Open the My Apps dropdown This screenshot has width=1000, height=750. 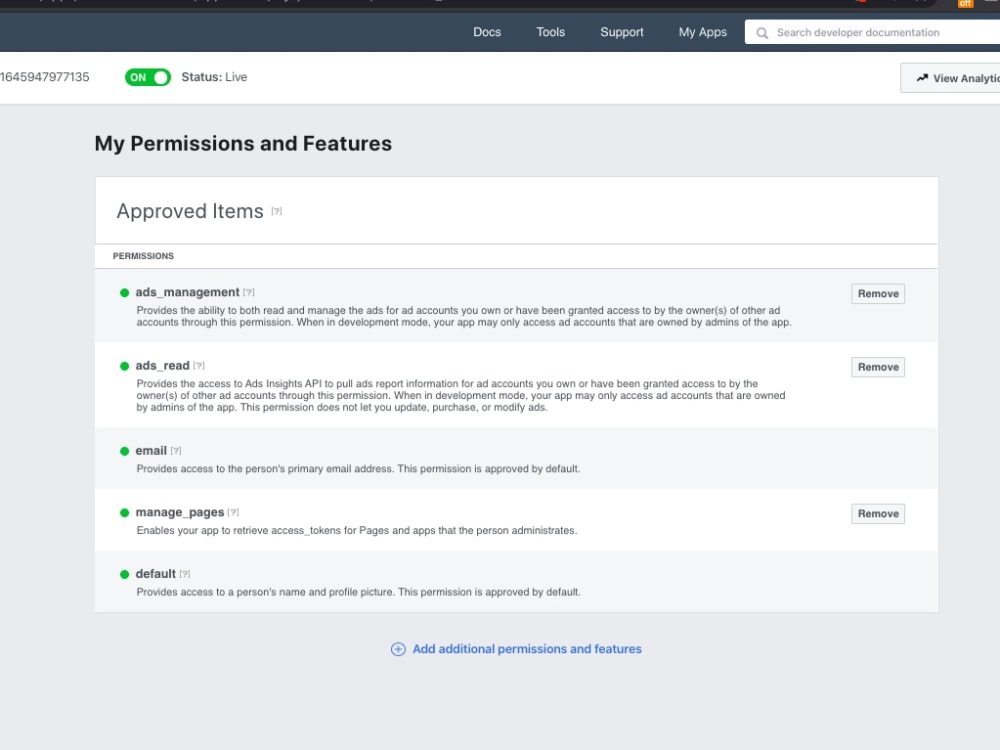click(x=703, y=32)
